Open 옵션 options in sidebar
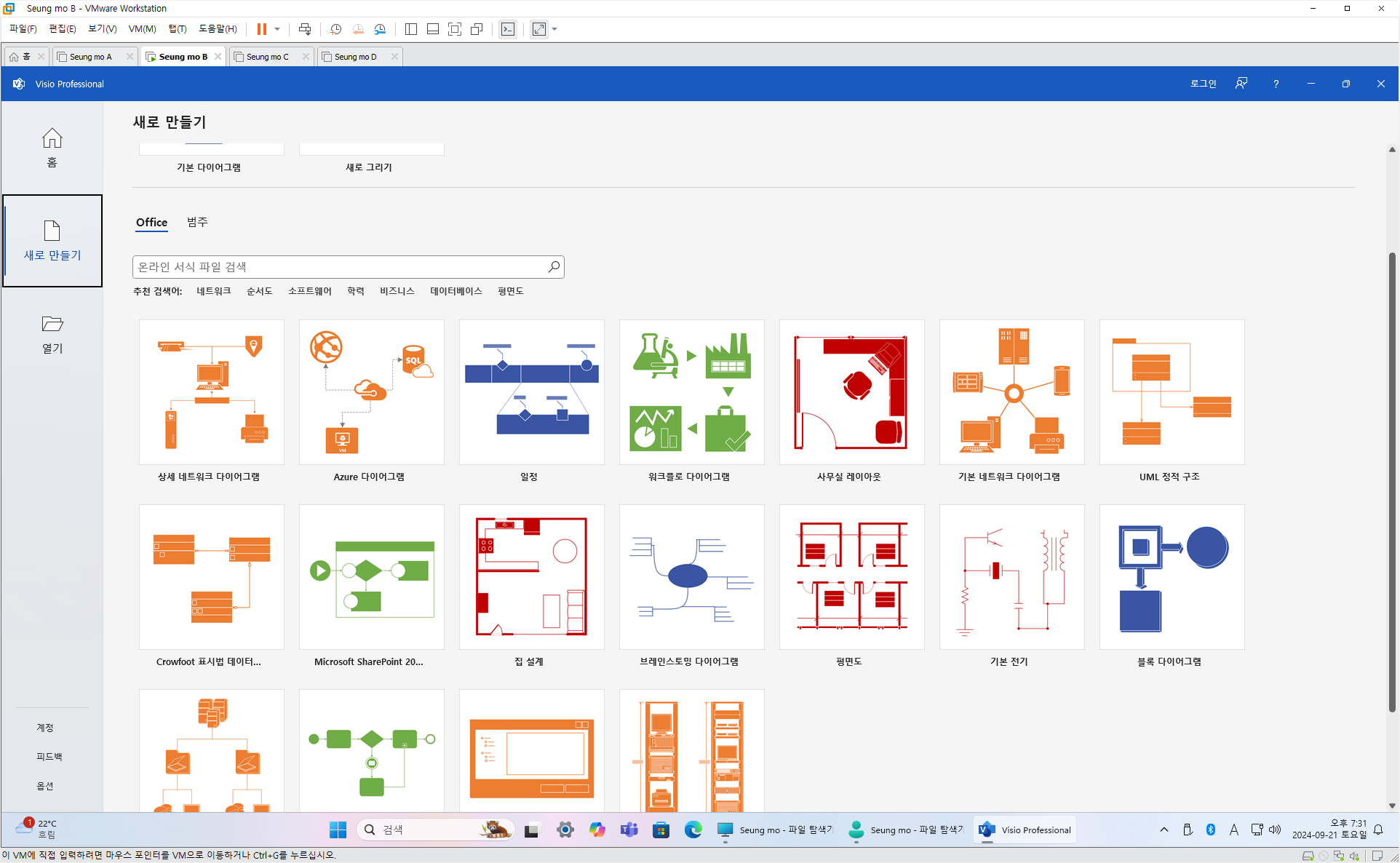Screen dimensions: 1400x863 click(x=45, y=786)
